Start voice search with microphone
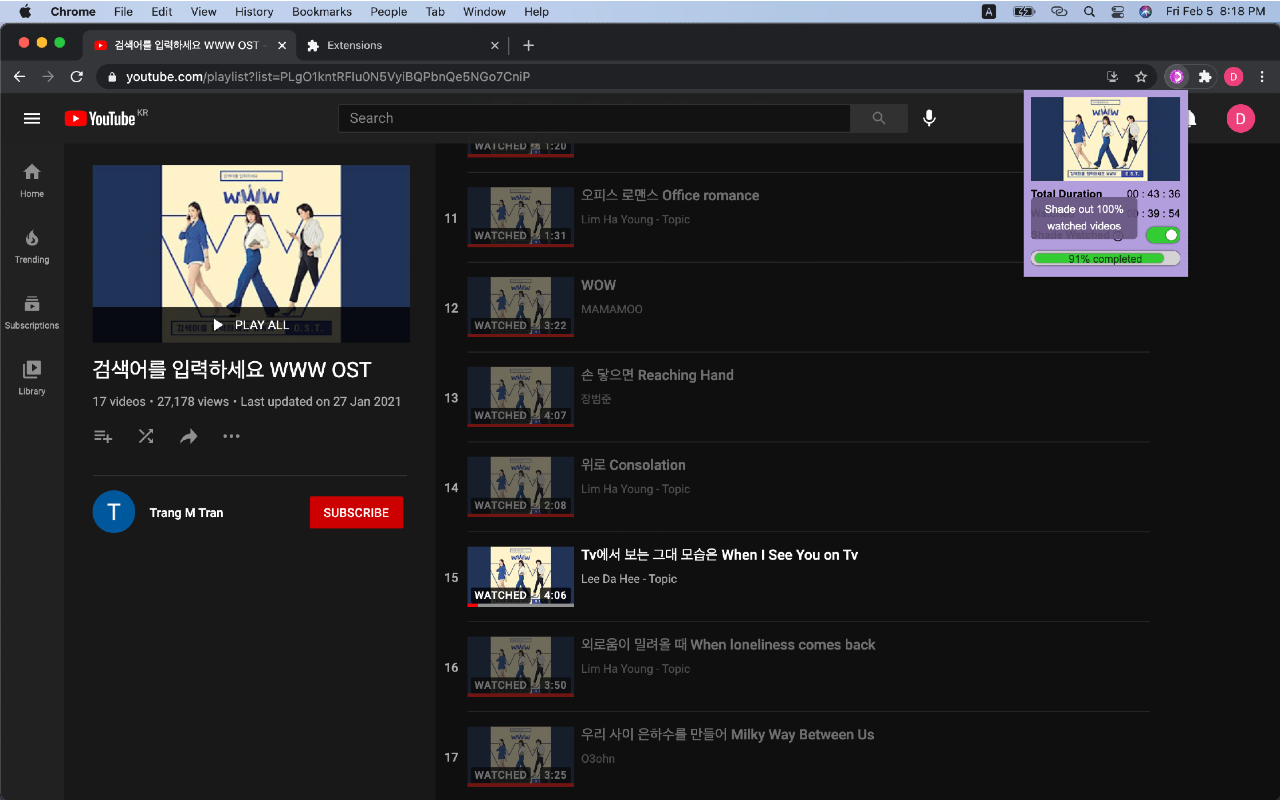This screenshot has width=1280, height=800. 929,118
